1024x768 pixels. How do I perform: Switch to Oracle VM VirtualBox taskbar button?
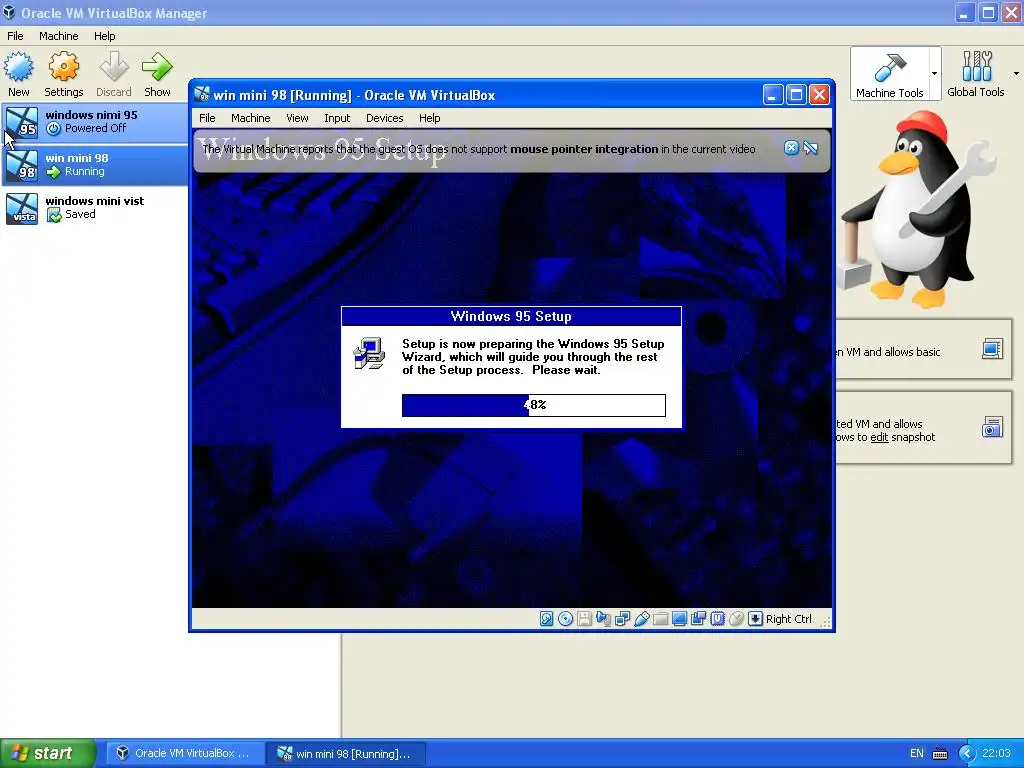(184, 754)
